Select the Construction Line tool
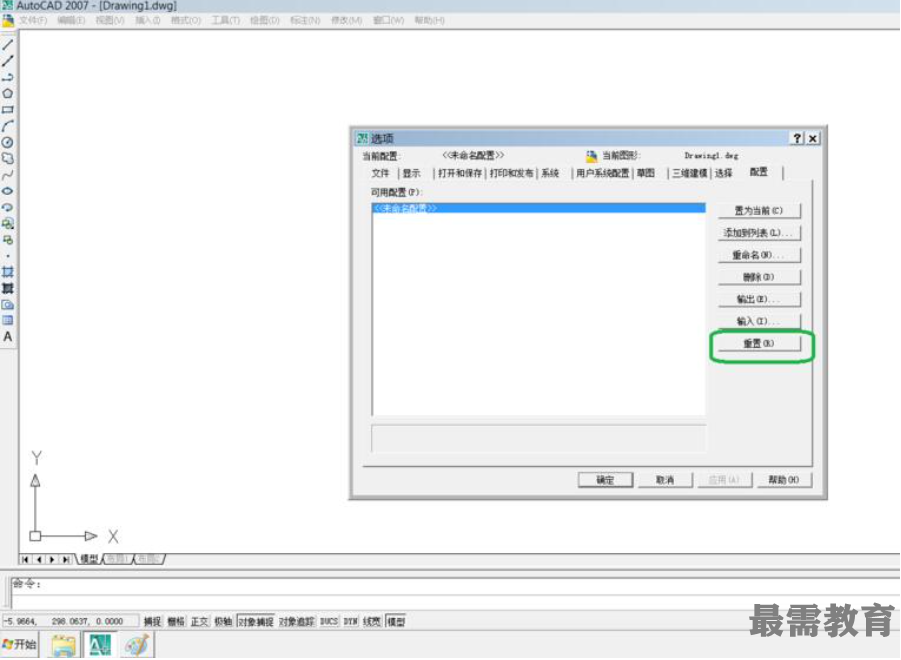This screenshot has width=901, height=660. 8,61
